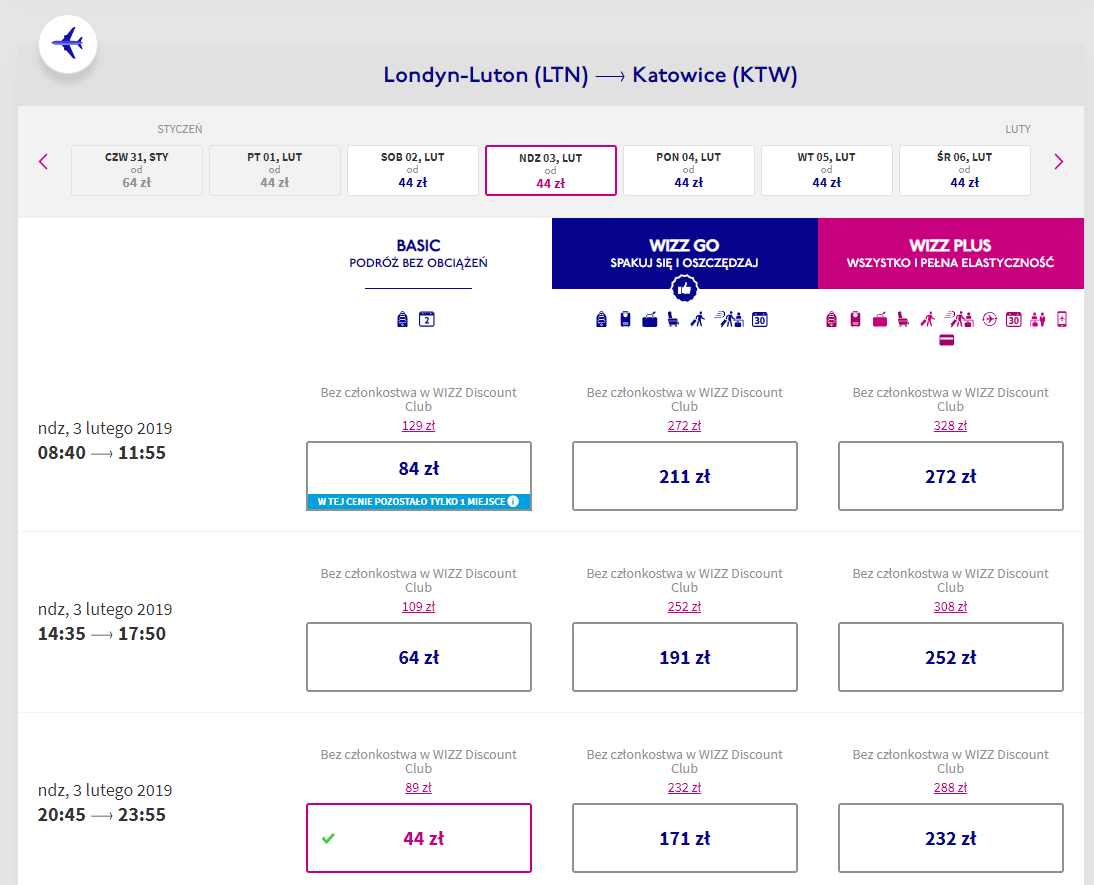Open the WIZZ GO fare column header
The width and height of the screenshot is (1094, 885).
(x=684, y=253)
